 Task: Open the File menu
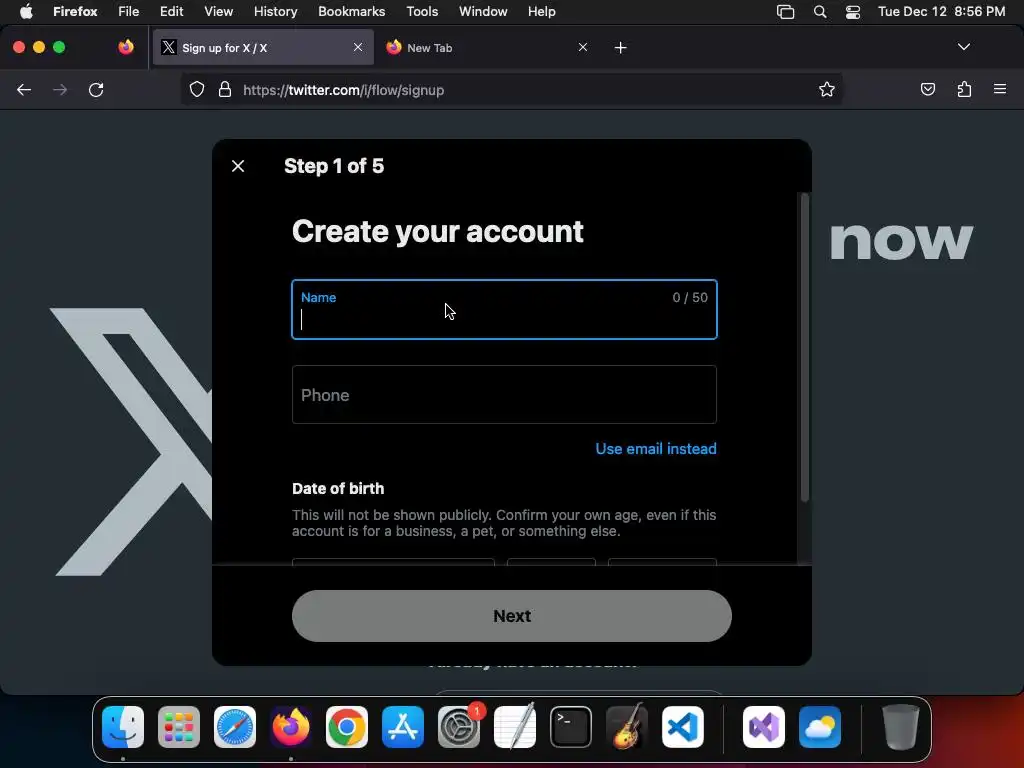[129, 12]
